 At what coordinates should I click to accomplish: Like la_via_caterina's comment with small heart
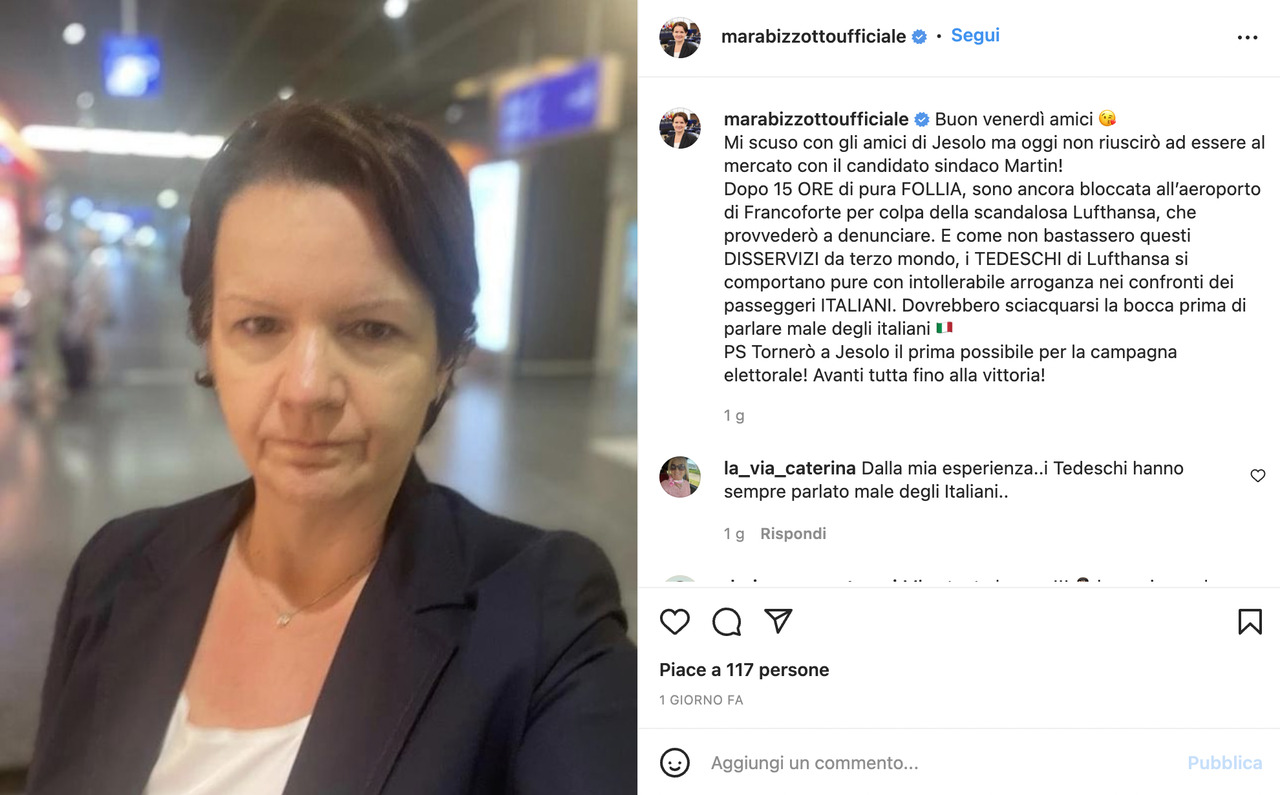[x=1258, y=476]
